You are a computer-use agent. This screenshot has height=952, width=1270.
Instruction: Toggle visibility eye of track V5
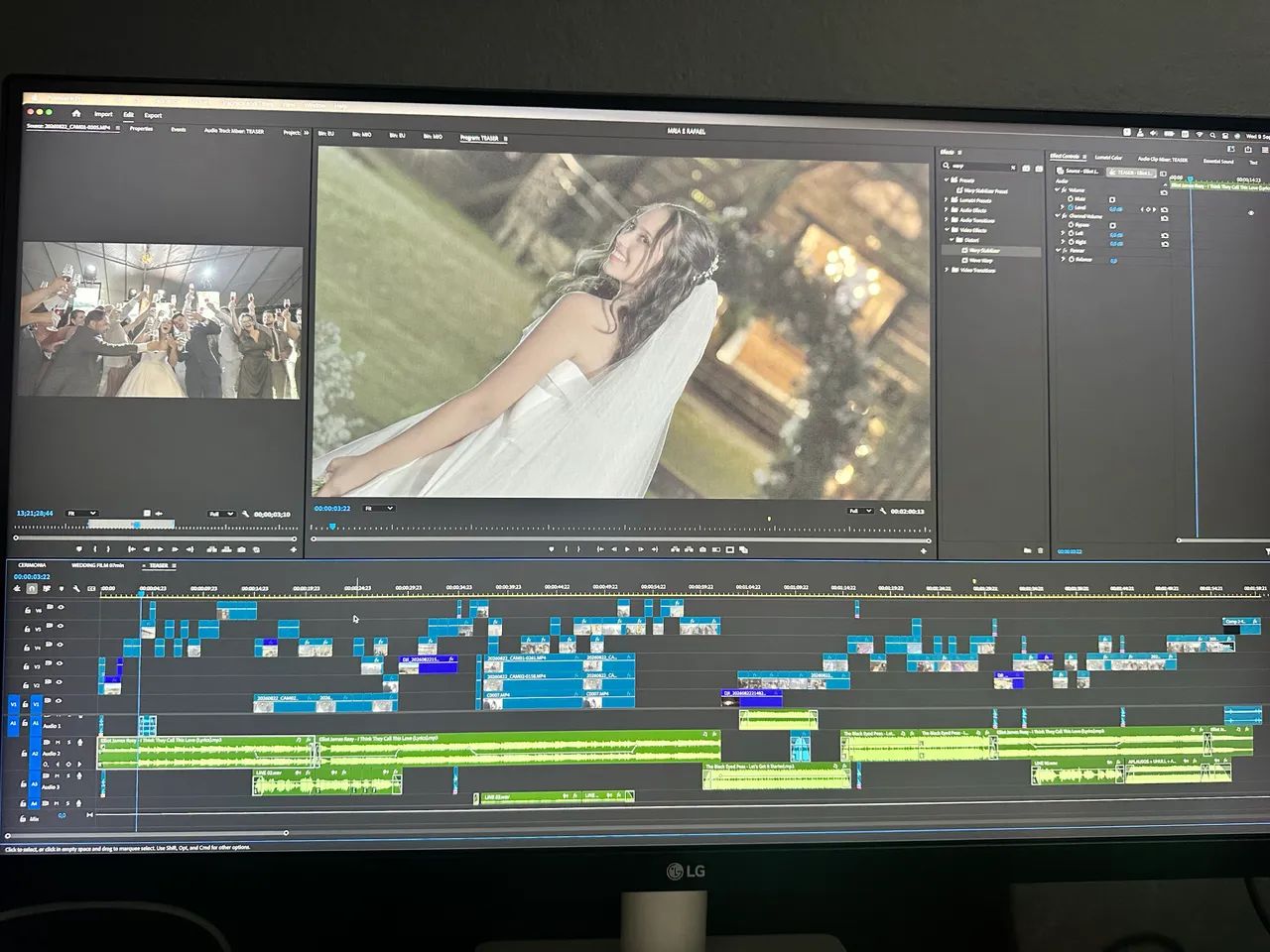pyautogui.click(x=61, y=626)
